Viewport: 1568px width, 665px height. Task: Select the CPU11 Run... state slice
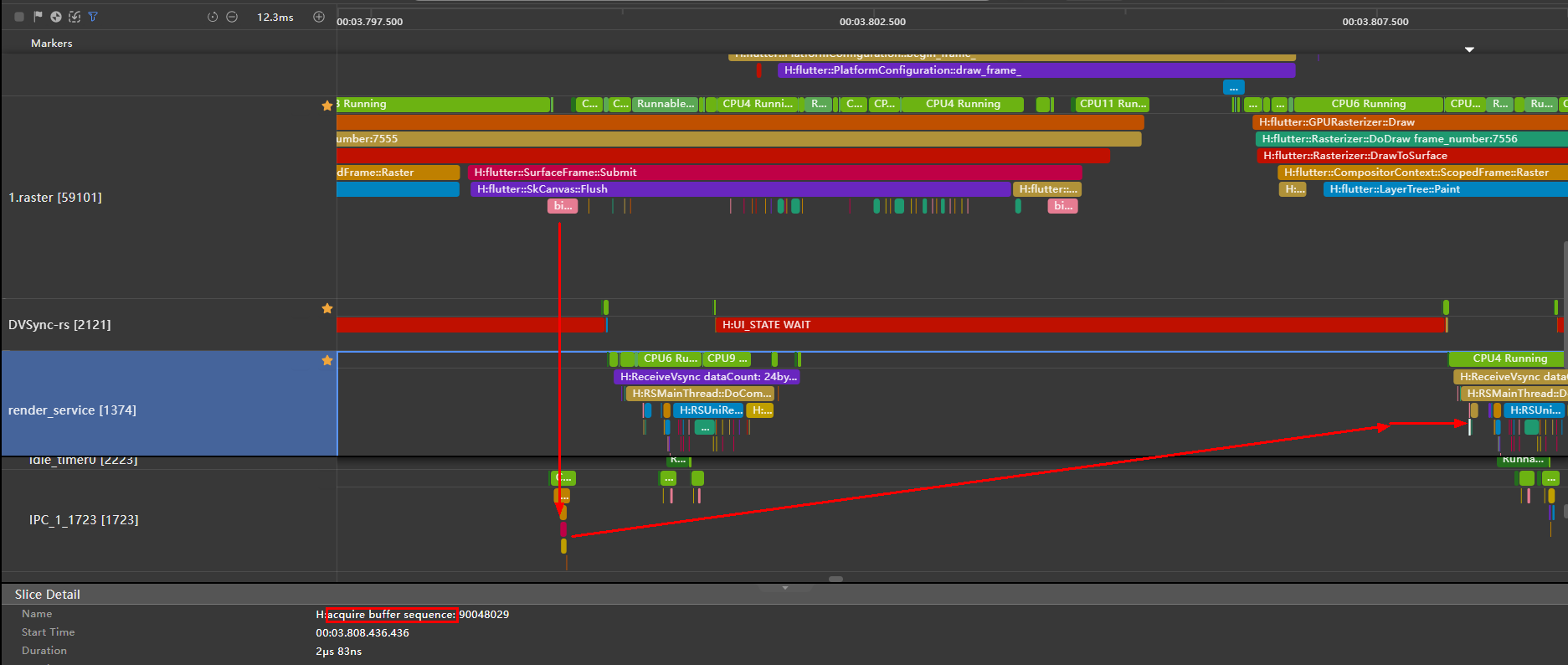click(x=1111, y=104)
